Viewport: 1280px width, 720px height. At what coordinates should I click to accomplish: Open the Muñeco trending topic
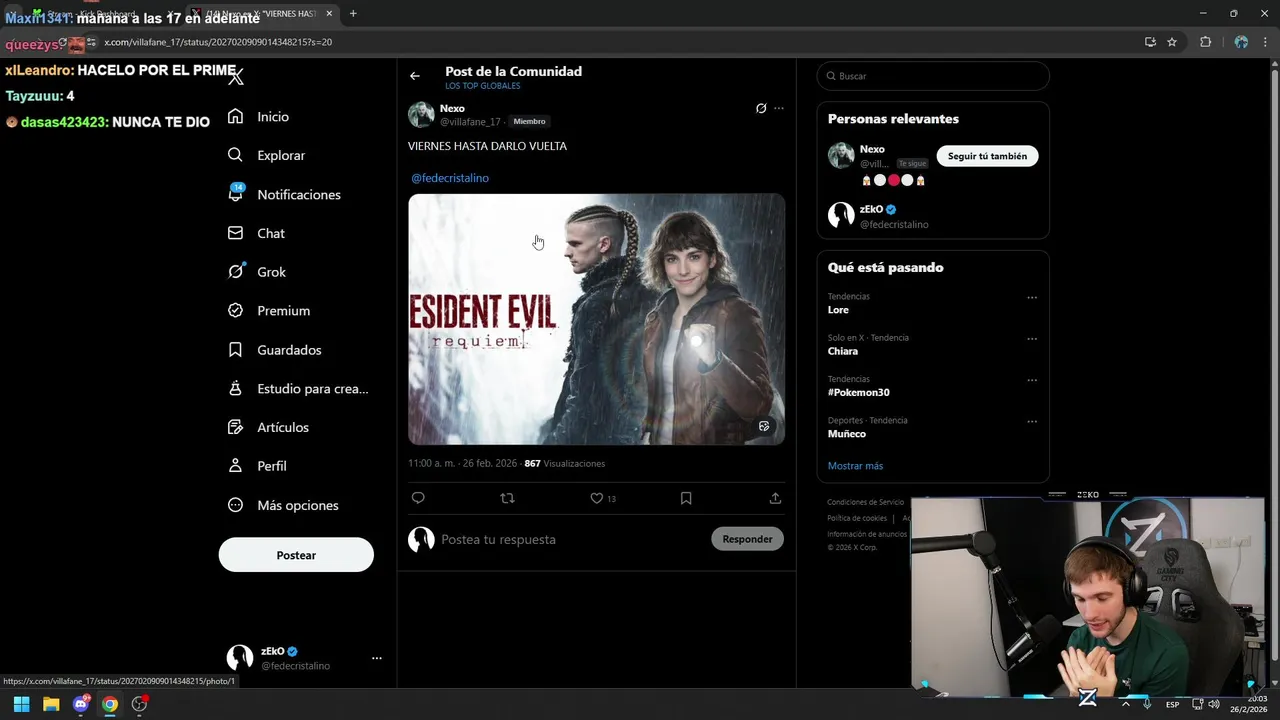[x=847, y=434]
